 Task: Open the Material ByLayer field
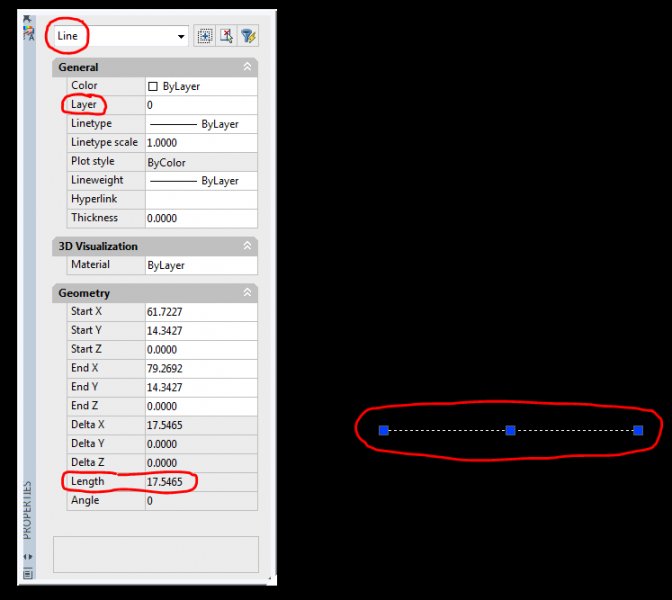tap(201, 265)
